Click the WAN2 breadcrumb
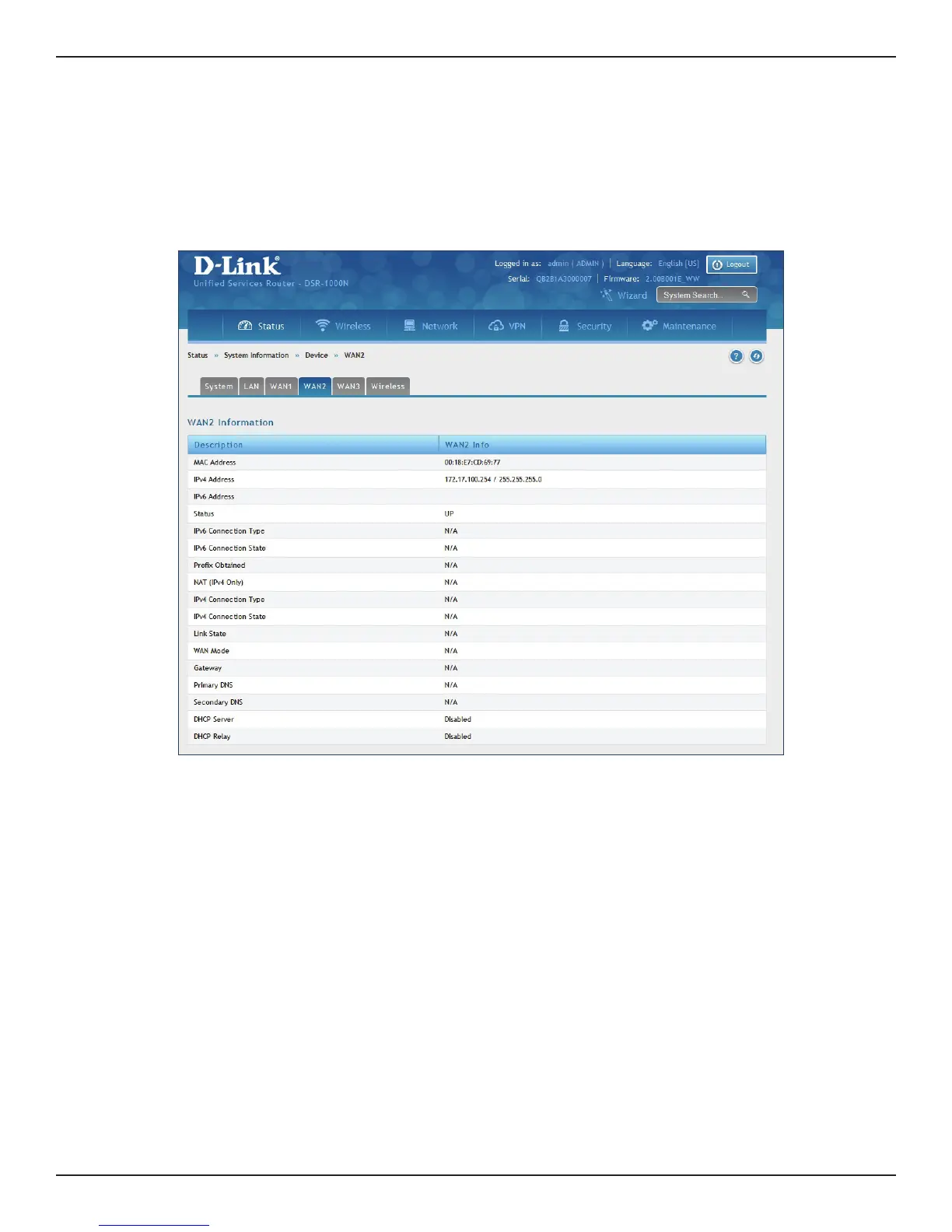The image size is (952, 1232). pyautogui.click(x=355, y=355)
